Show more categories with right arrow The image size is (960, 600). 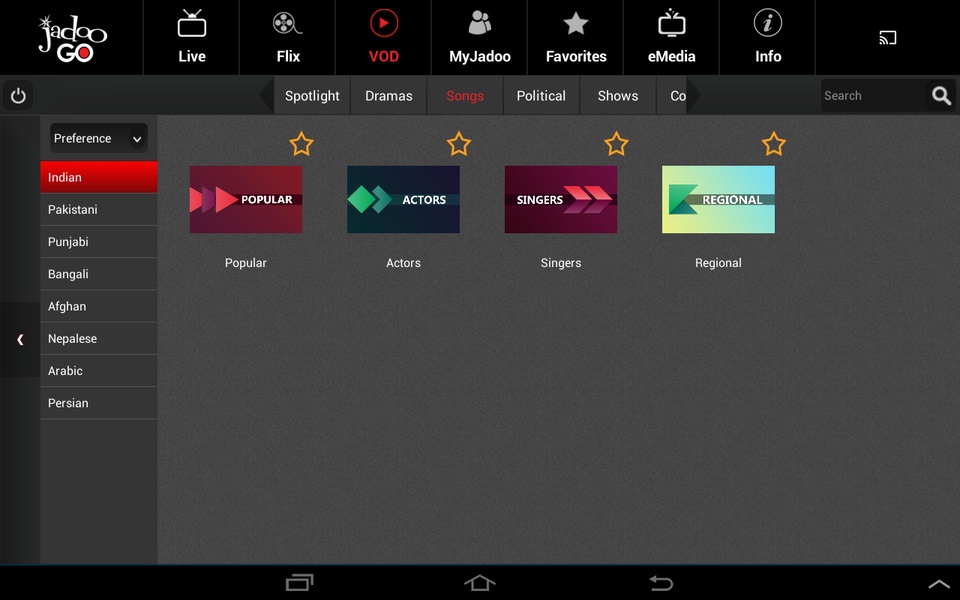(x=694, y=96)
